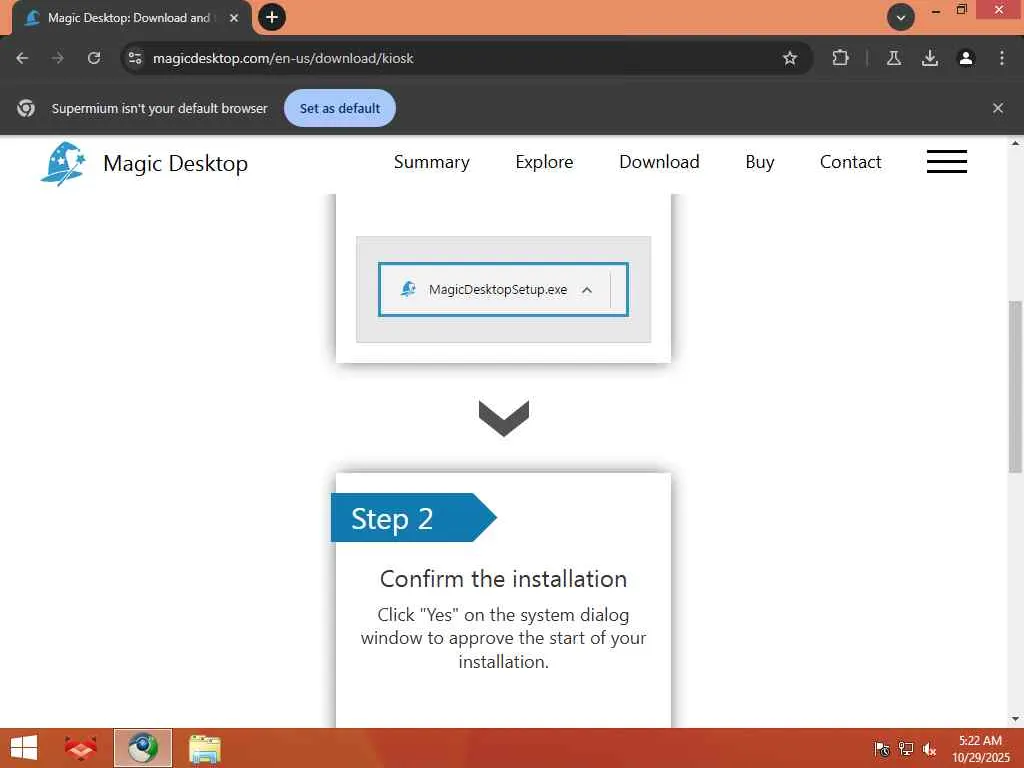This screenshot has height=768, width=1024.
Task: Click the Magic Desktop site title
Action: tap(176, 163)
